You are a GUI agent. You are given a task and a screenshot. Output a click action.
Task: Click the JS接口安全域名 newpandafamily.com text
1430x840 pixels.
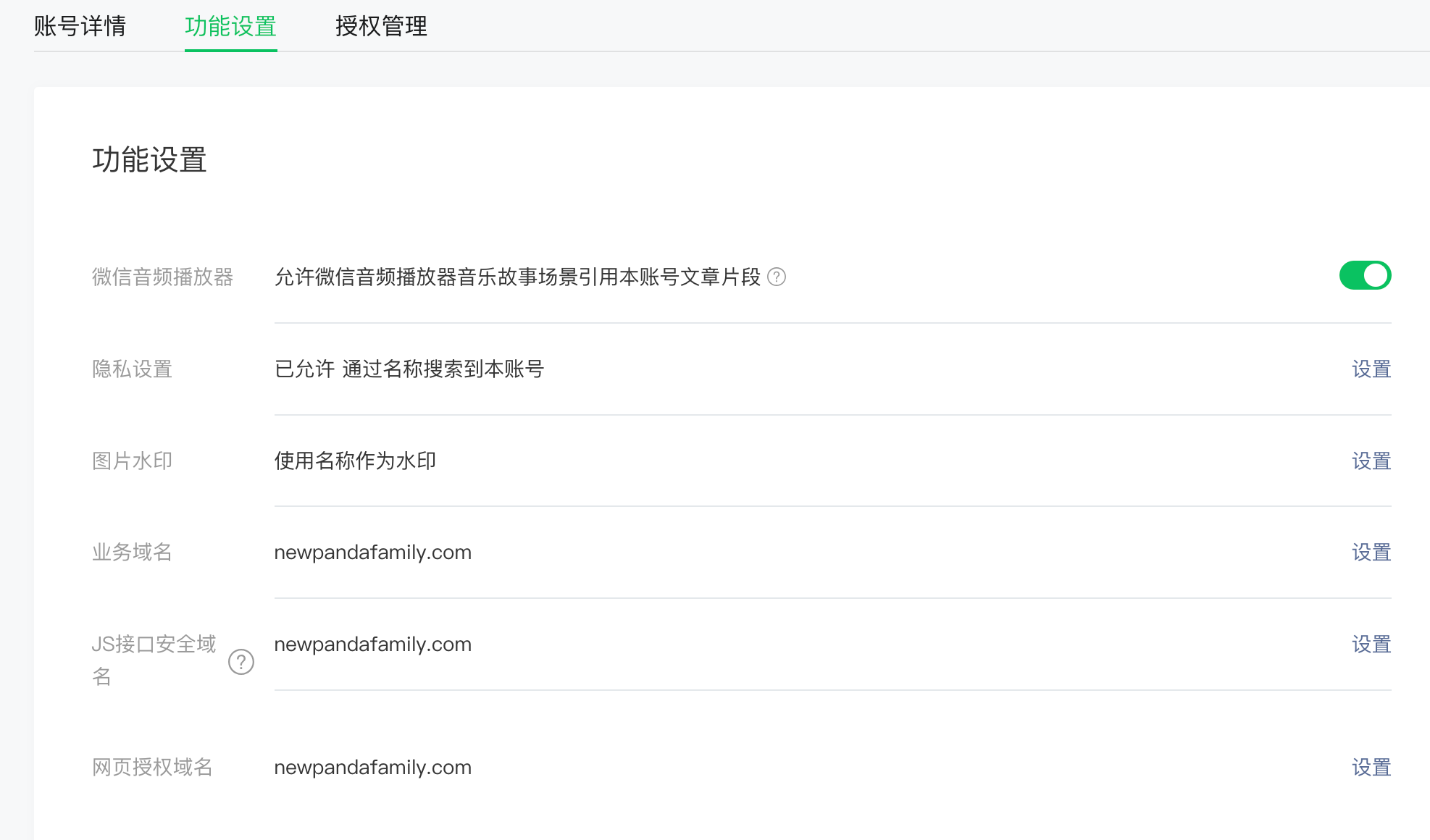pyautogui.click(x=372, y=644)
